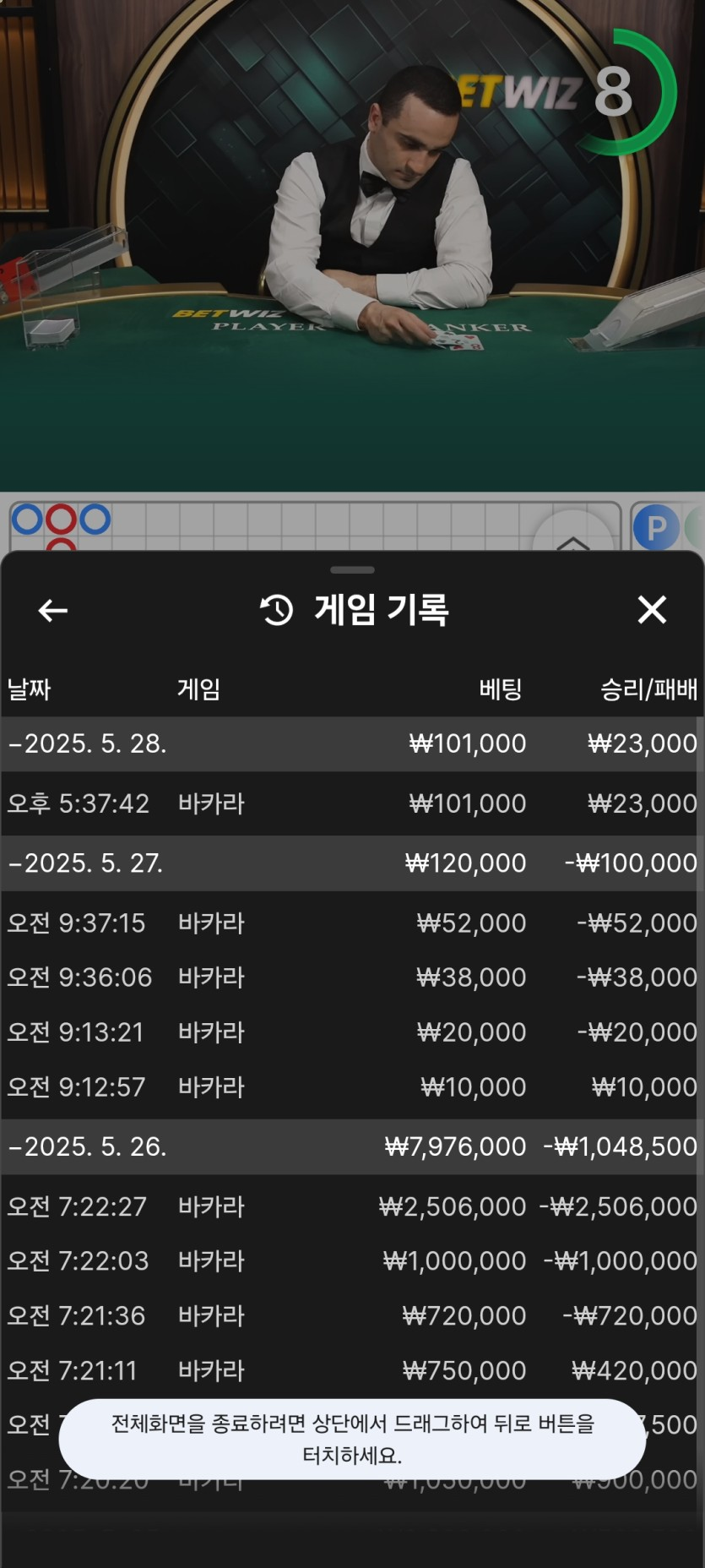
Task: Tap the ₩52,000 bet amount
Action: [471, 923]
